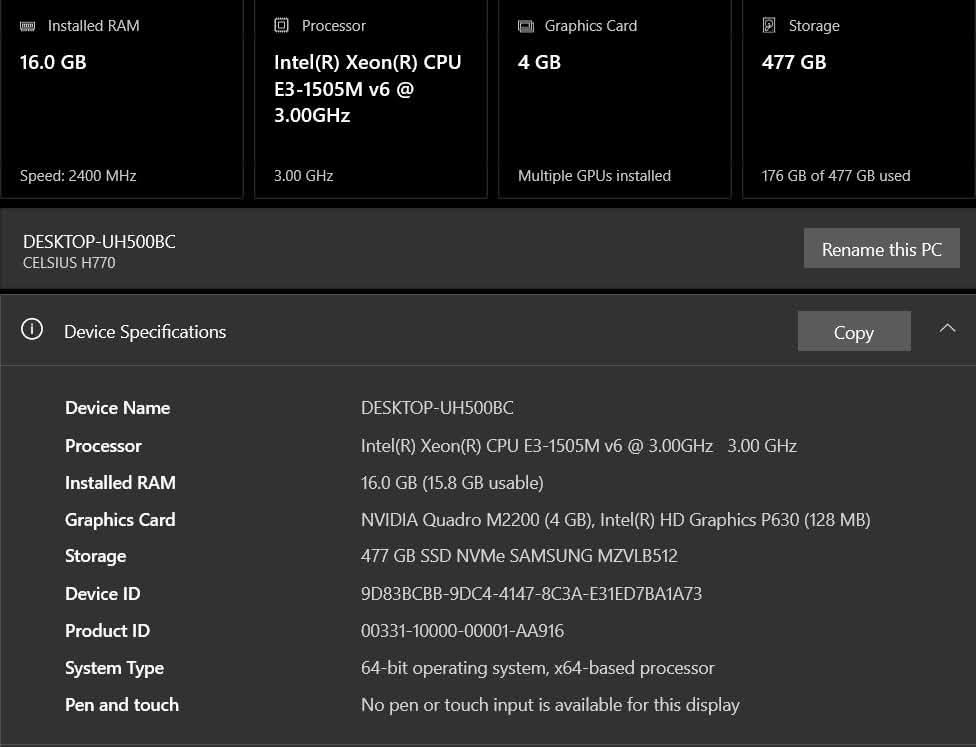Screen dimensions: 976x747
Task: Click Multiple GPUs installed text
Action: click(594, 176)
